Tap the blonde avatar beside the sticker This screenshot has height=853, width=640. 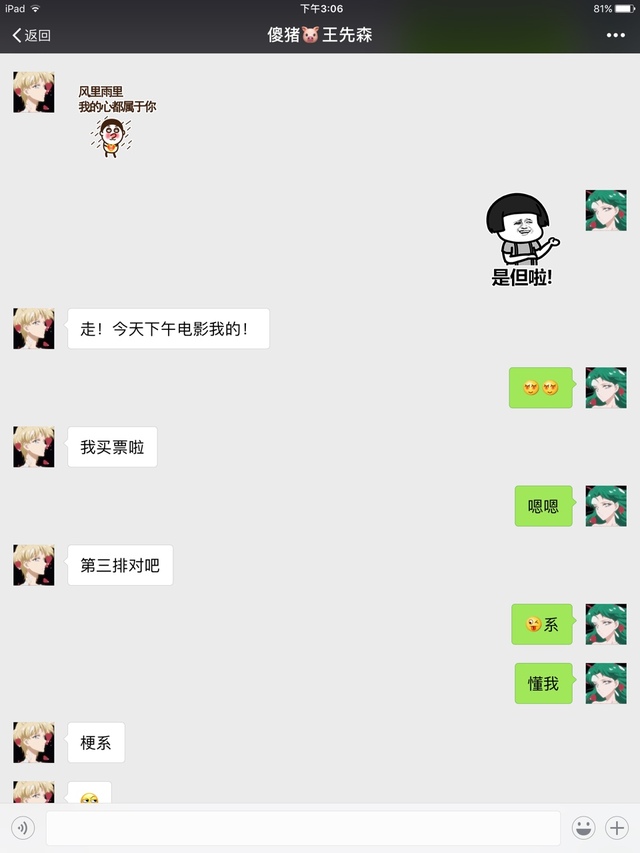[x=34, y=92]
